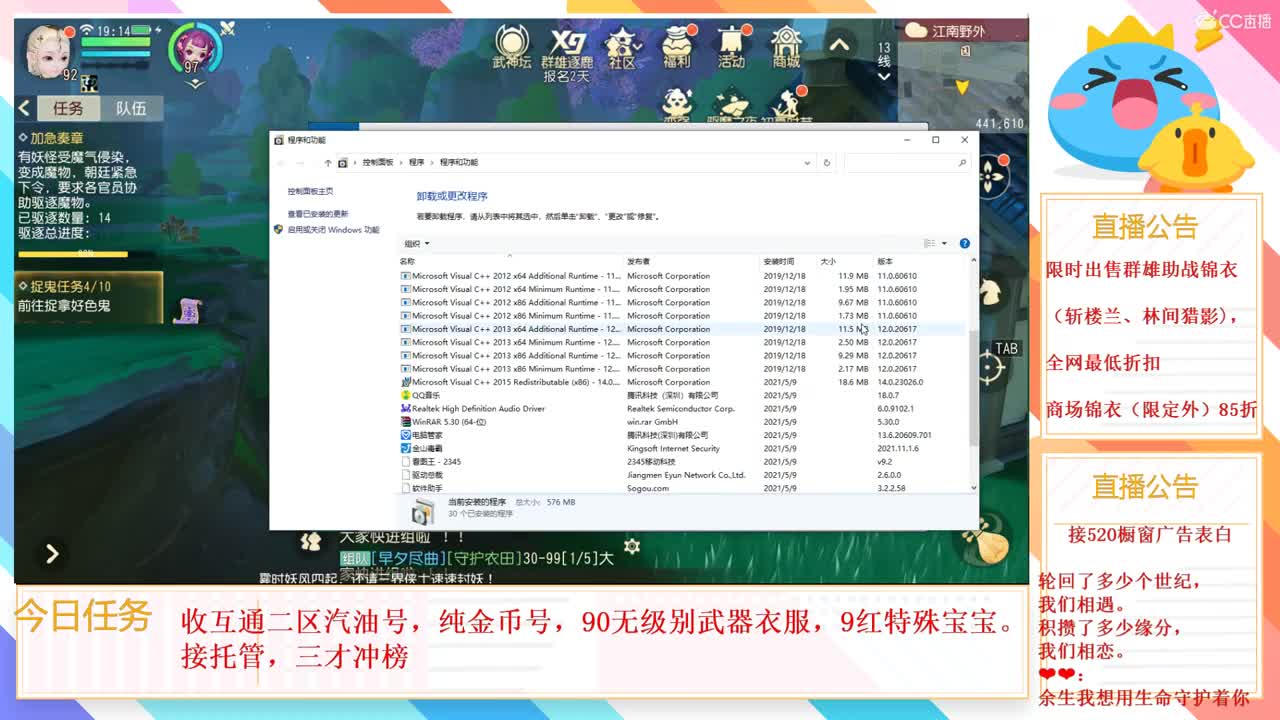Click the search magnifier icon
This screenshot has width=1280, height=720.
click(x=962, y=162)
